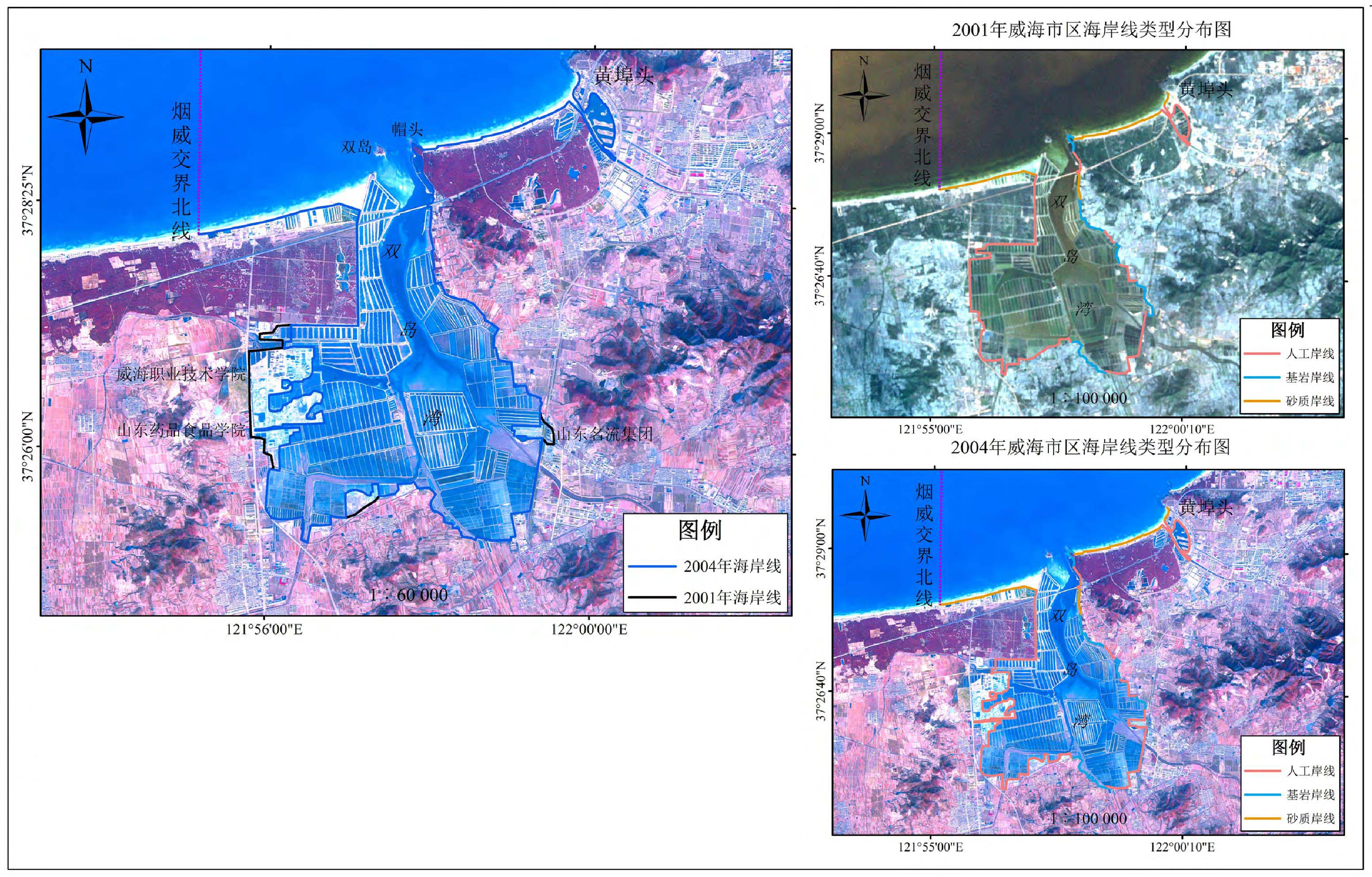Screen dimensions: 1372x877
Task: Click the 烟威交界北线 label on the 2001 map
Action: pyautogui.click(x=922, y=124)
